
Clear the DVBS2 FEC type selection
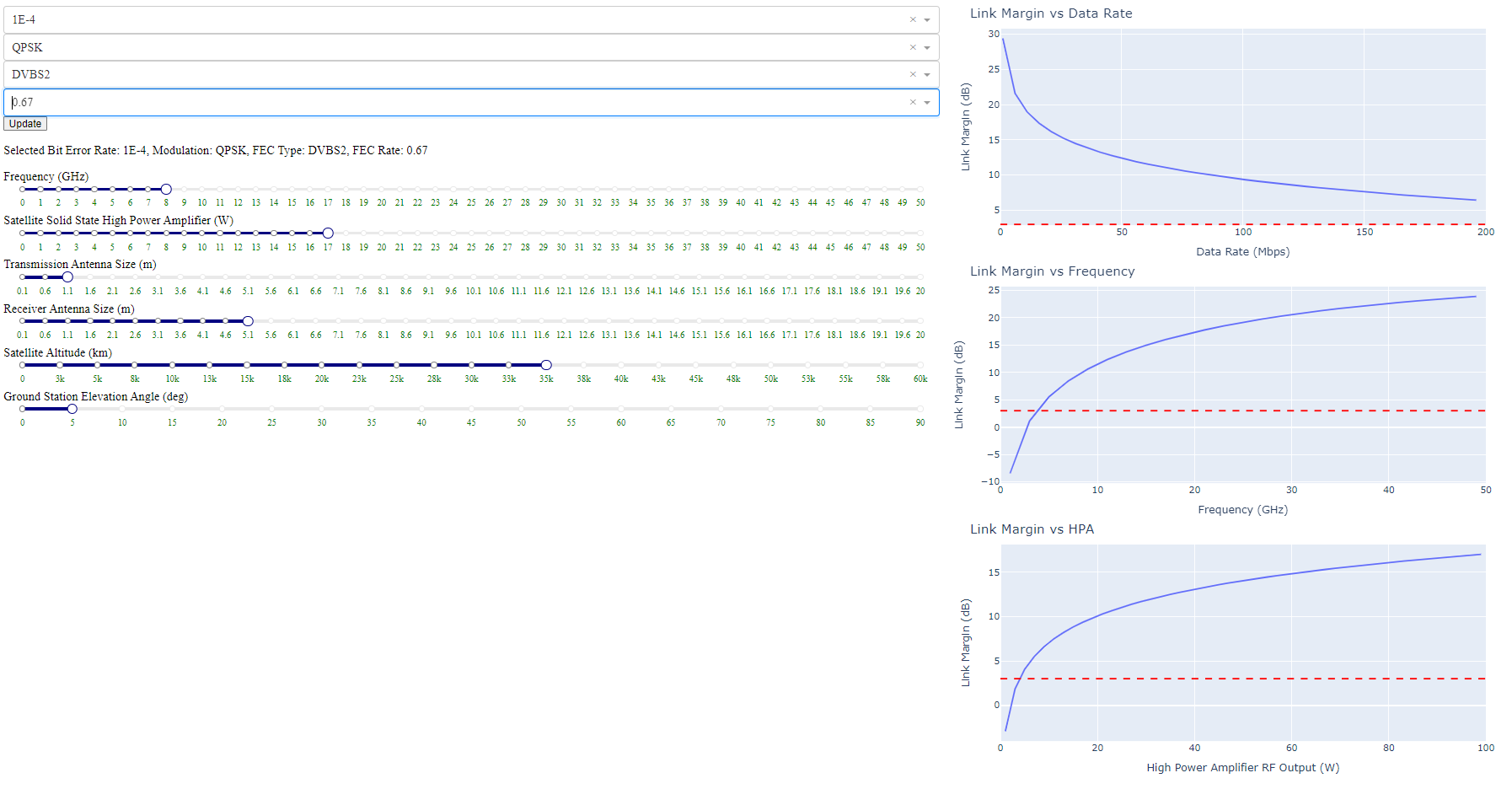click(913, 74)
